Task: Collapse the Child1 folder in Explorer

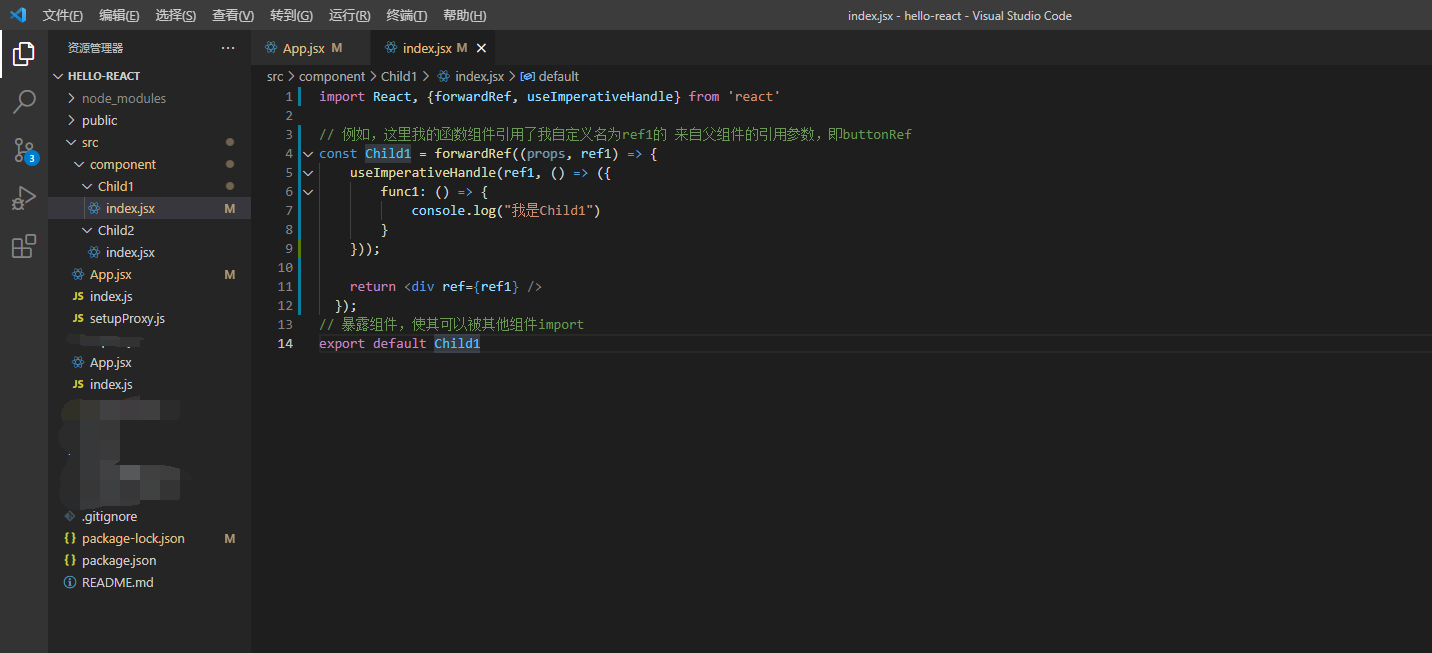Action: (88, 186)
